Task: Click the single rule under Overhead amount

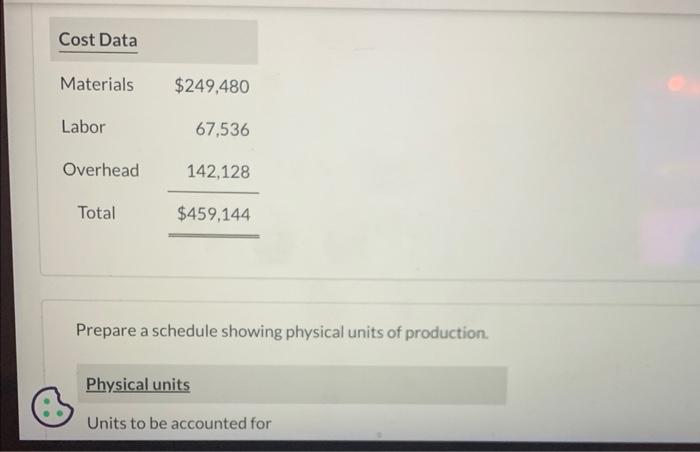Action: 213,193
